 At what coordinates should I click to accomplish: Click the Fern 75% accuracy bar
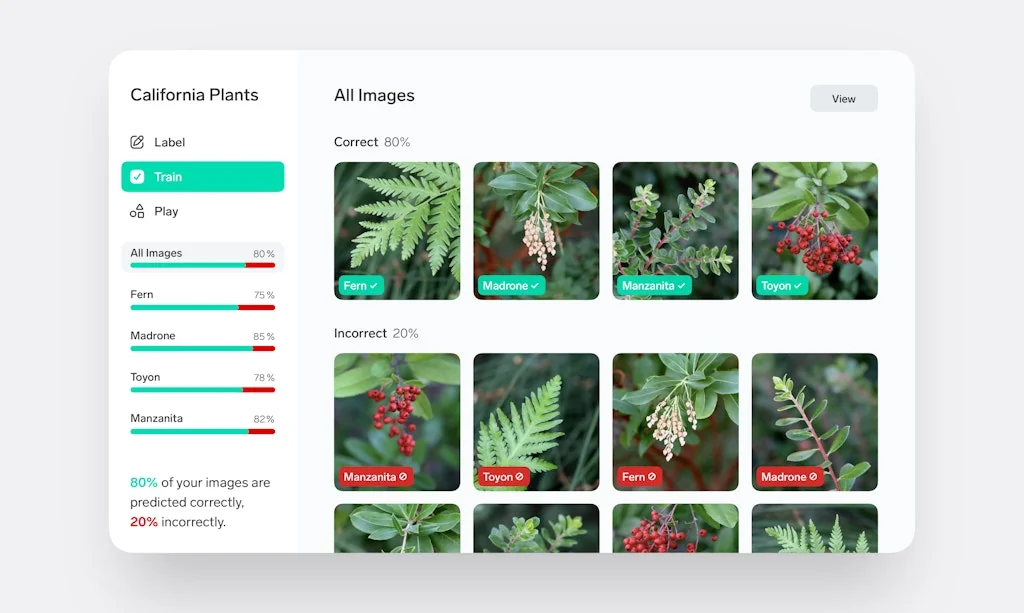click(x=202, y=307)
